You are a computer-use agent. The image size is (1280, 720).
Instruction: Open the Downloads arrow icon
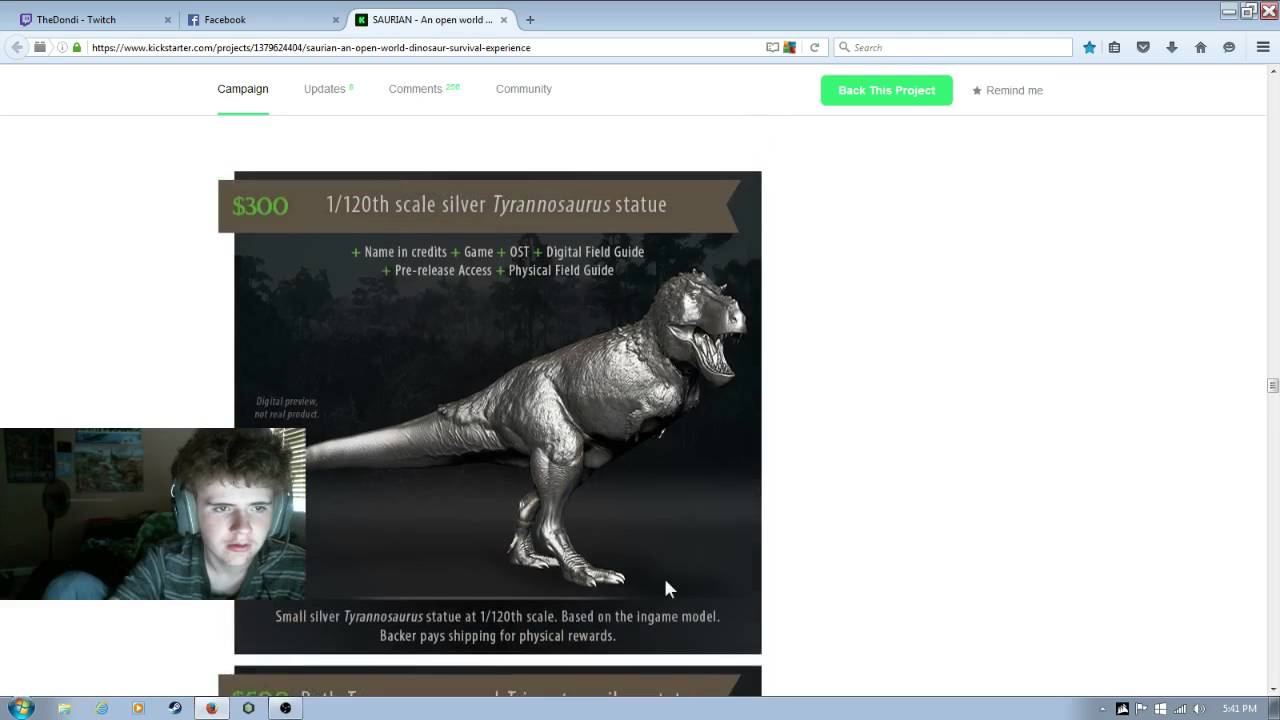coord(1172,47)
